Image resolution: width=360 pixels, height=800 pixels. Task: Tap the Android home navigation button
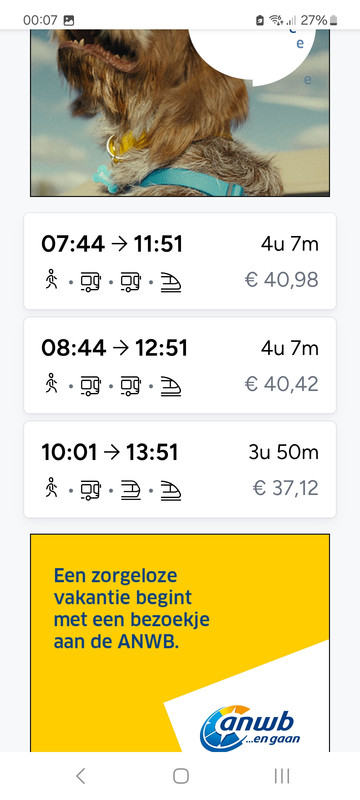point(181,776)
